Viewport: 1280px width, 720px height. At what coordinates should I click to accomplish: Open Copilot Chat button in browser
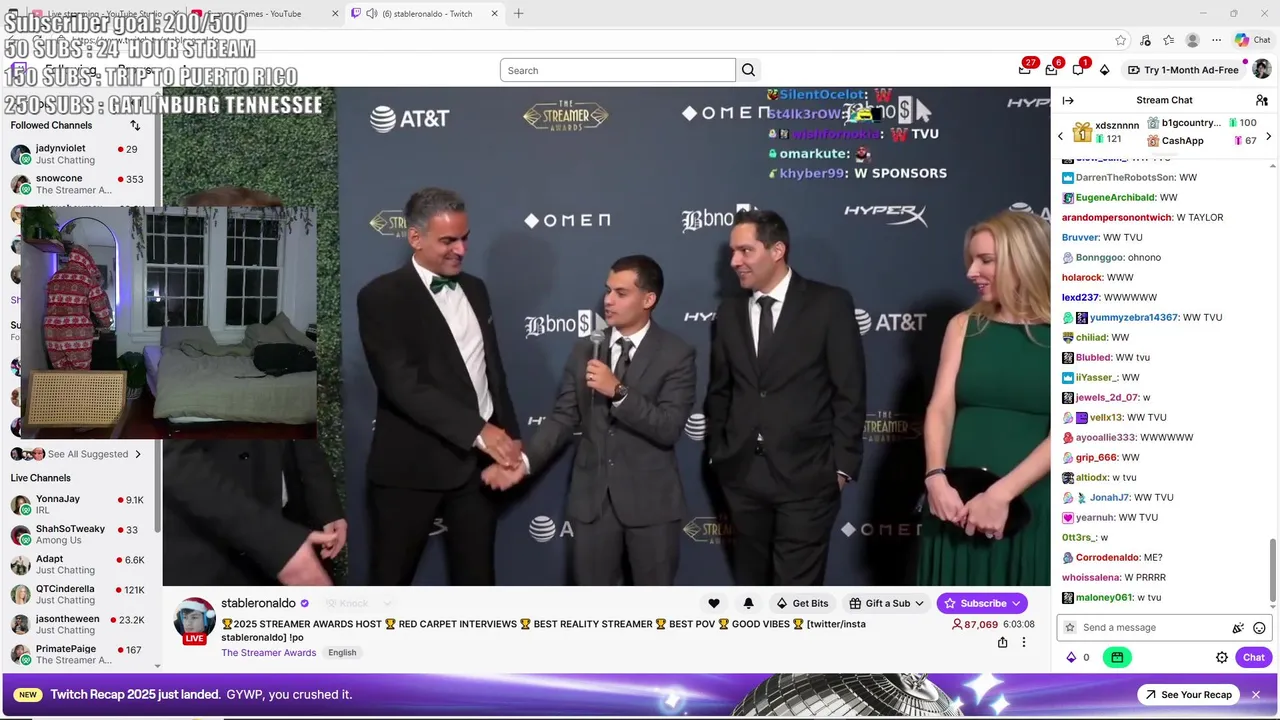[x=1252, y=40]
